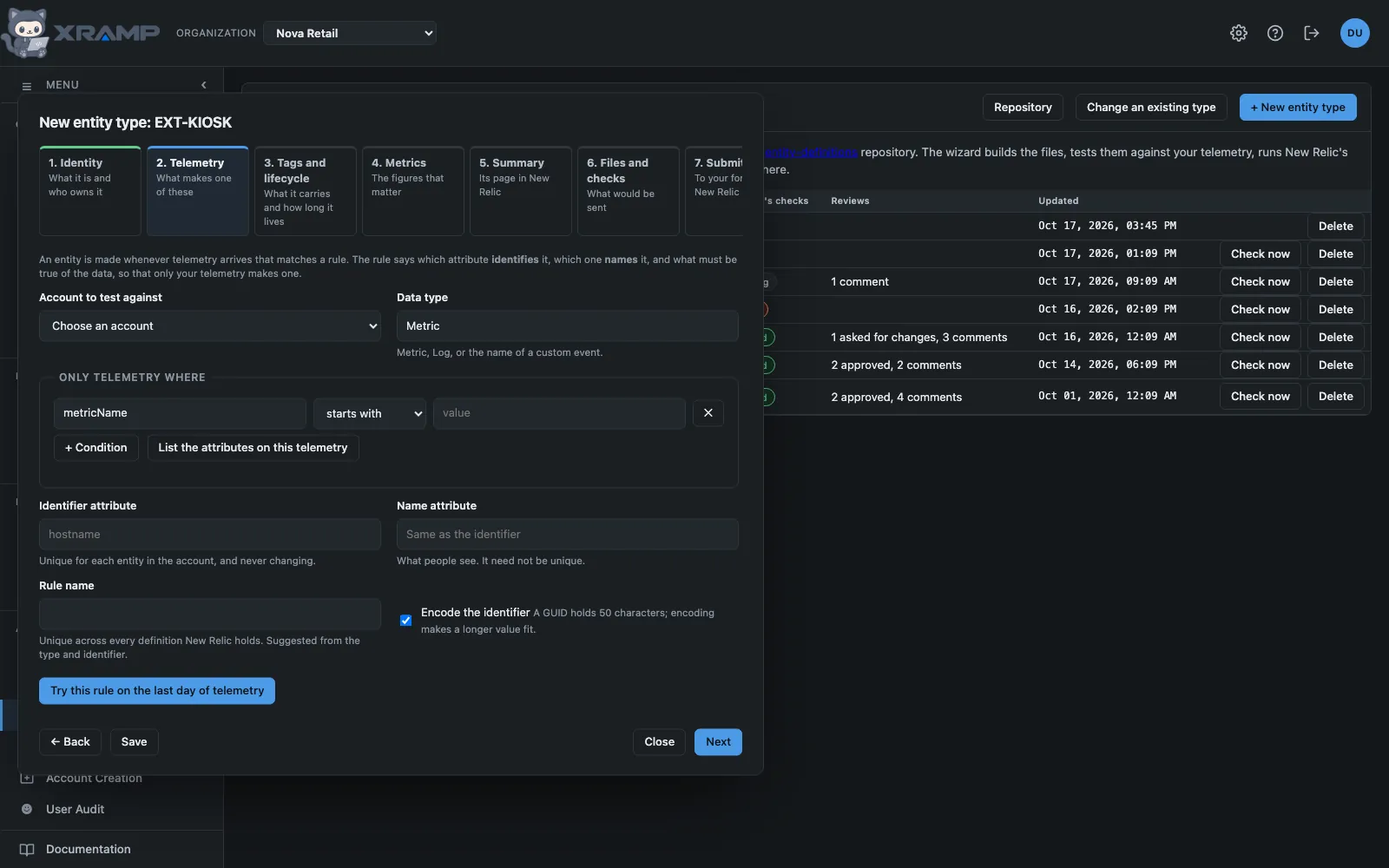Viewport: 1389px width, 868px height.
Task: Click the Updated column header
Action: (1058, 201)
